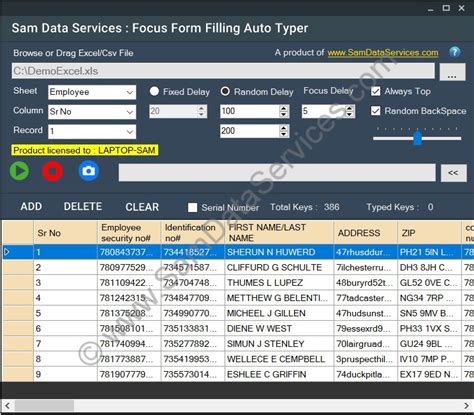Open help via the blue question icon
Viewport: 474px width, 415px height.
[455, 52]
